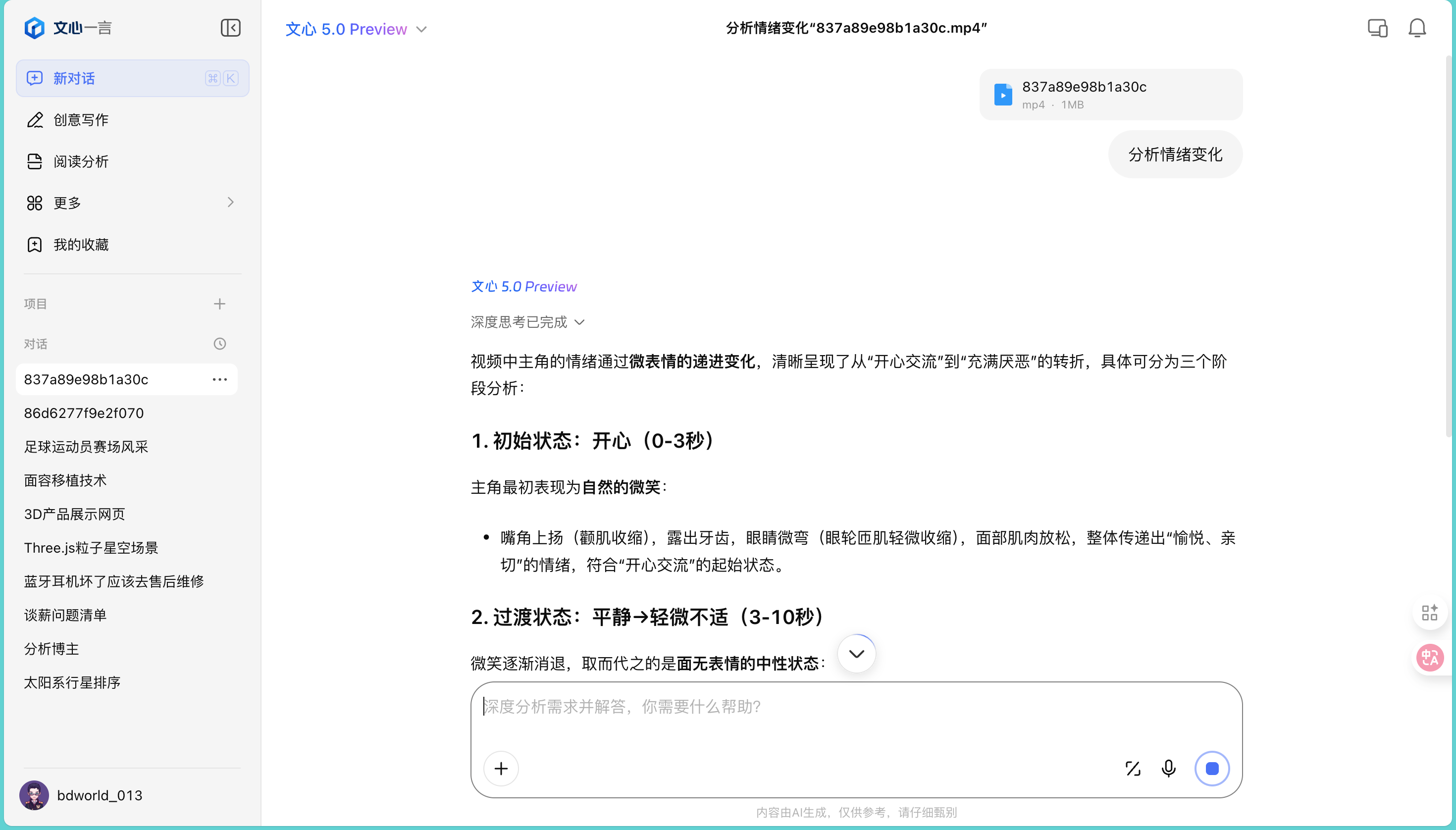Expand the 更多 menu item
1456x830 pixels.
tap(131, 203)
